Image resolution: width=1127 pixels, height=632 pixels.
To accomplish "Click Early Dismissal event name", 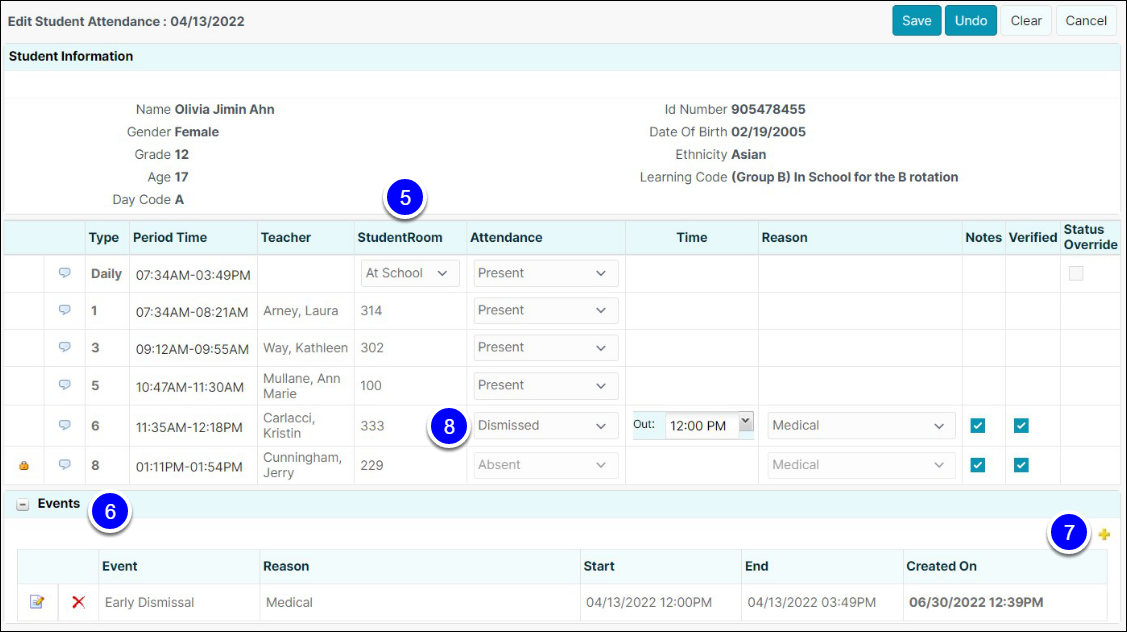I will [x=150, y=603].
